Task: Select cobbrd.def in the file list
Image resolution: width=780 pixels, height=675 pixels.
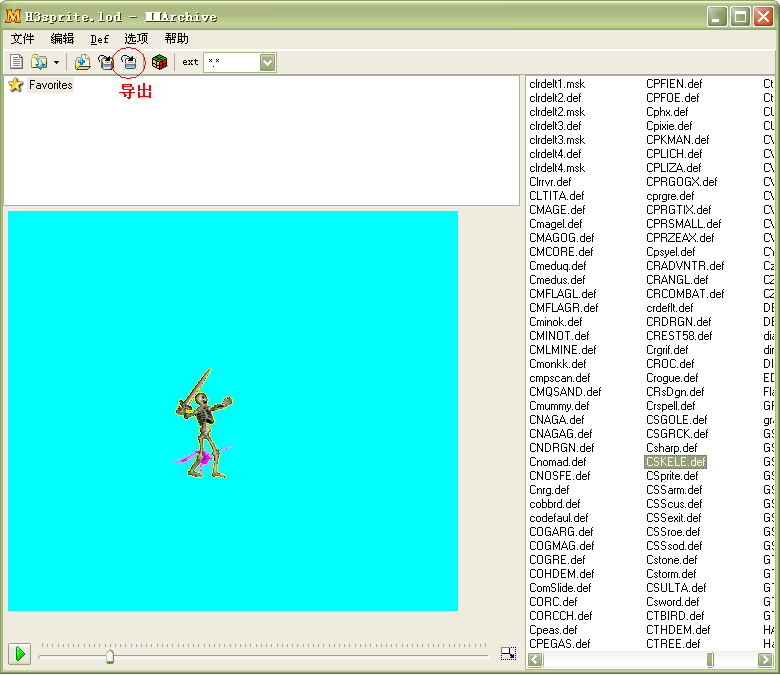Action: [x=555, y=504]
